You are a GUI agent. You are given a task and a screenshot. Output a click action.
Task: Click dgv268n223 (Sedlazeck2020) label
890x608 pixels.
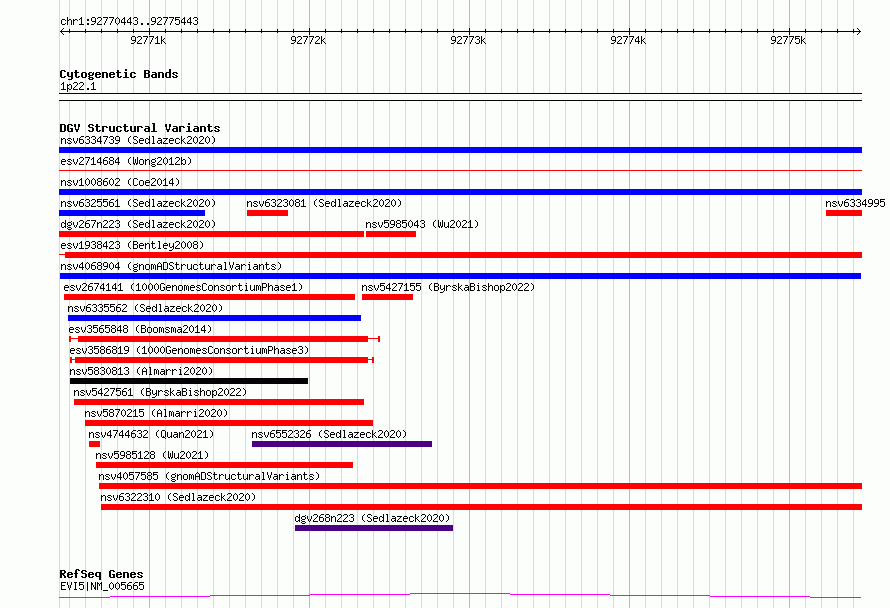pos(372,518)
